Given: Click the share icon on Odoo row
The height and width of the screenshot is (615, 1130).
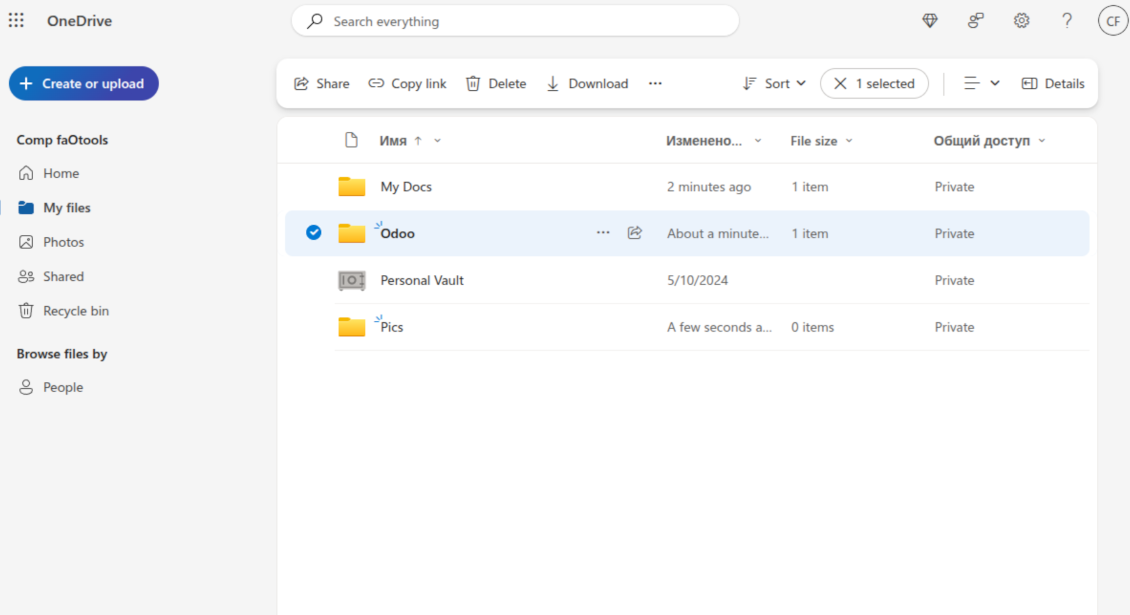Looking at the screenshot, I should 634,233.
